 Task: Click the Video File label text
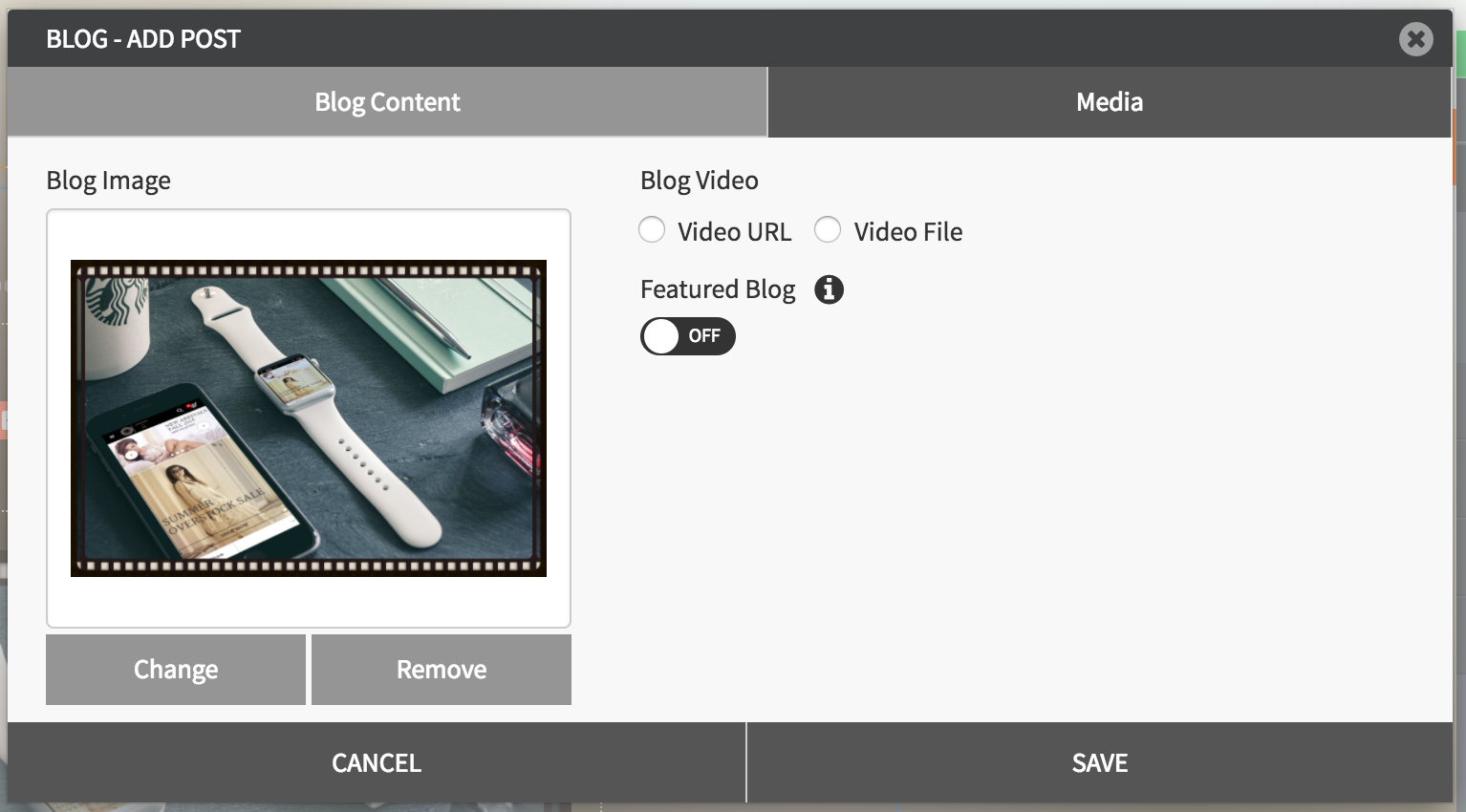point(908,232)
